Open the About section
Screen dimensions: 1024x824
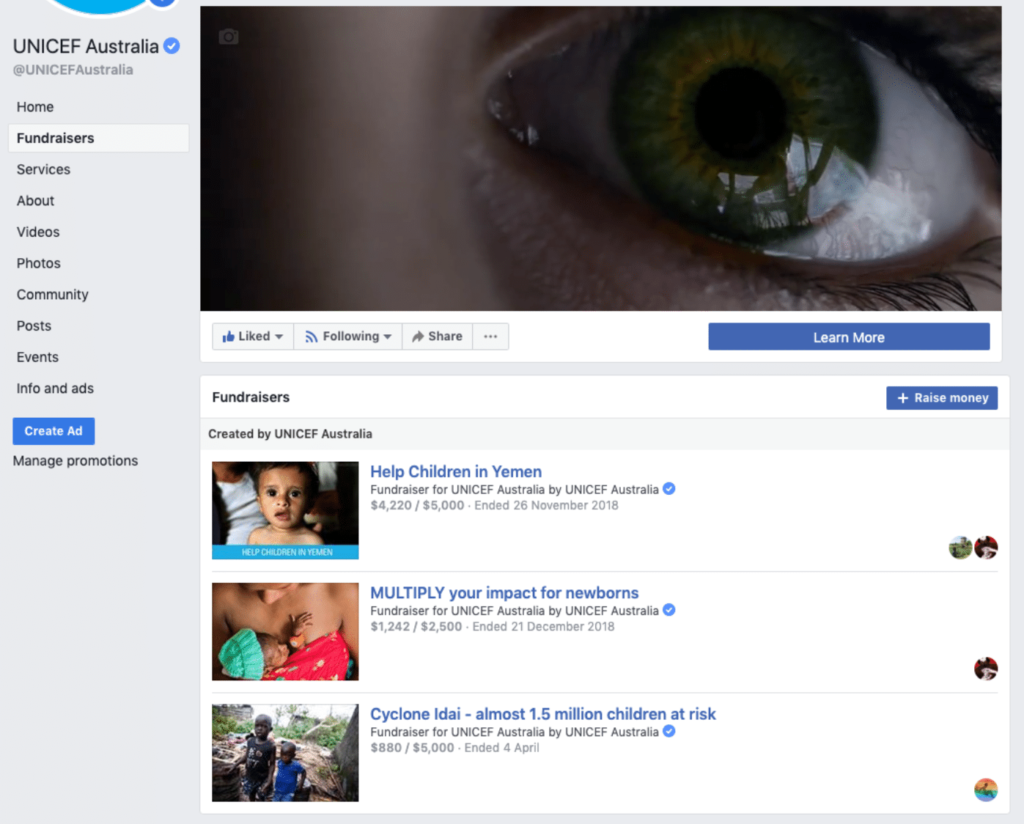tap(35, 201)
